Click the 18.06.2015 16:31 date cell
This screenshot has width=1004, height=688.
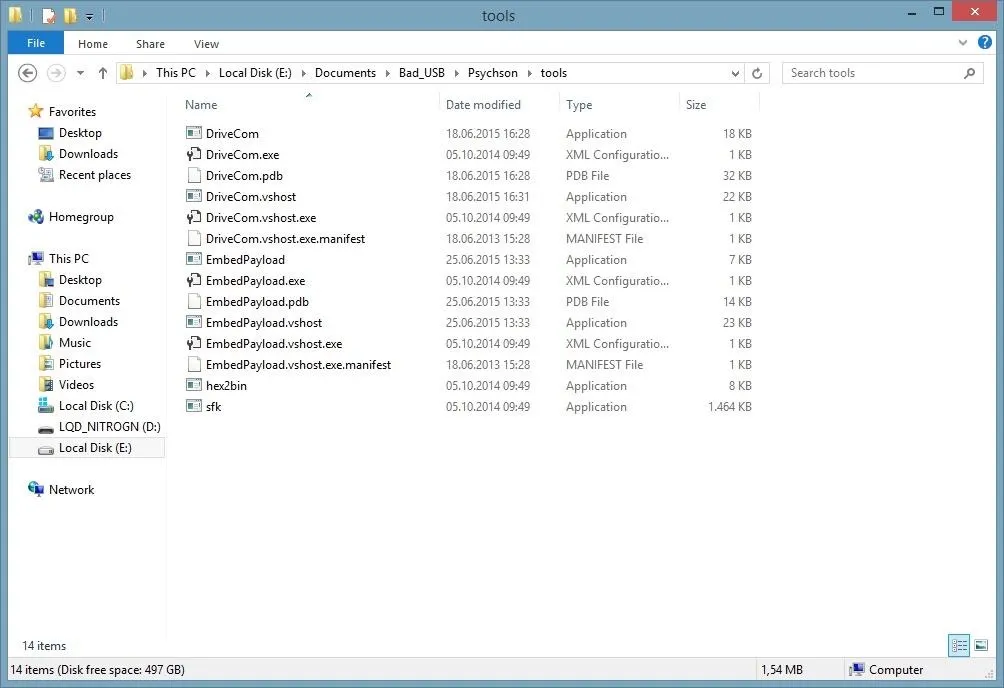[488, 197]
